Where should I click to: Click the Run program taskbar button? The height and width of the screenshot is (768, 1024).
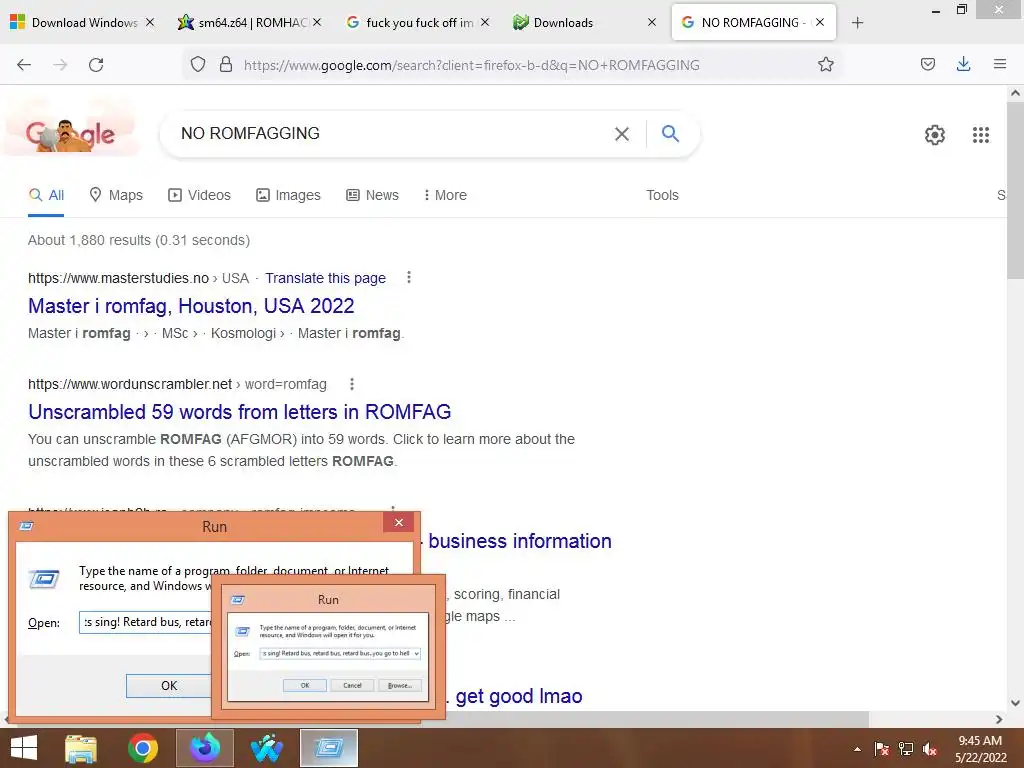pyautogui.click(x=328, y=748)
